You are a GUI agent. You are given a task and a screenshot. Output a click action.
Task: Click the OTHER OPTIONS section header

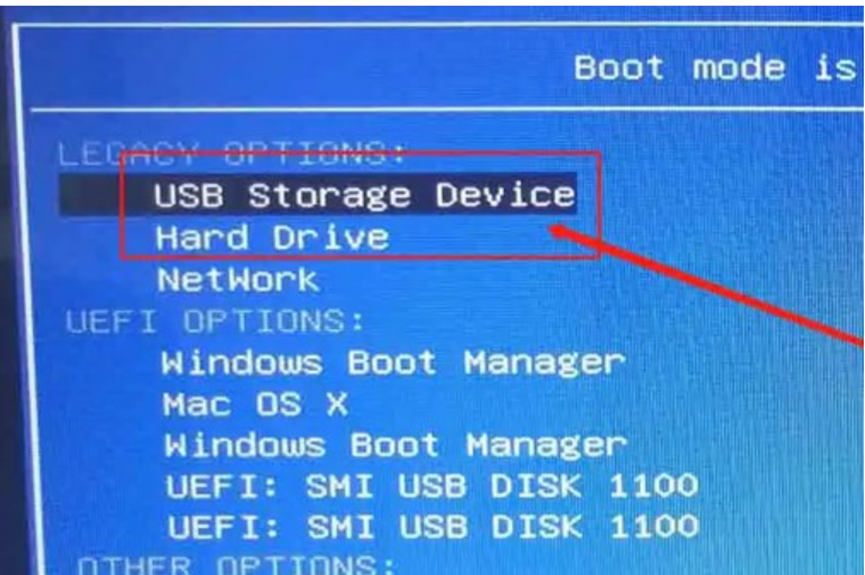[236, 565]
